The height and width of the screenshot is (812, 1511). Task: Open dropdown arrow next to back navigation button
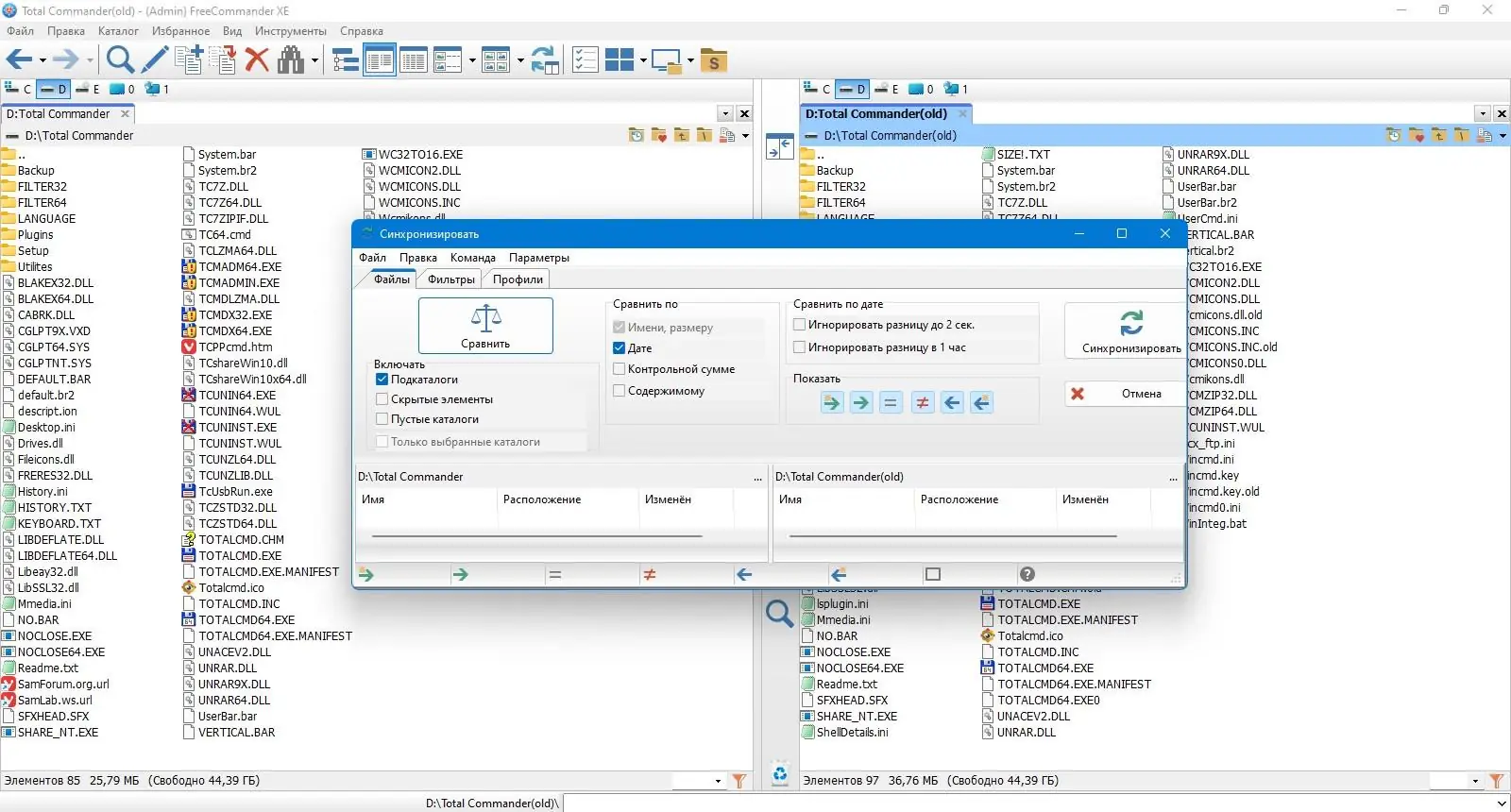tap(42, 61)
